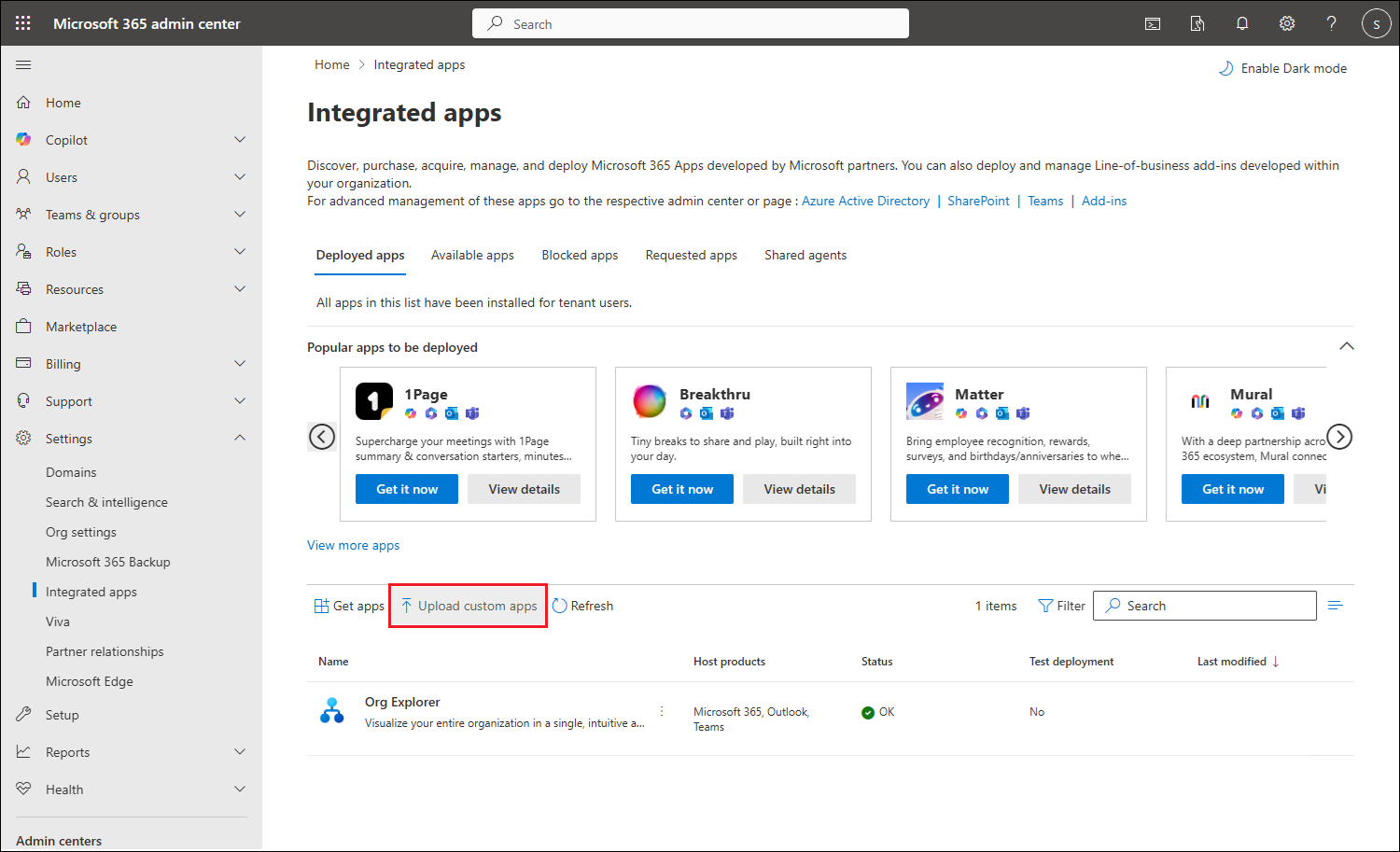This screenshot has width=1400, height=852.
Task: Click Upload custom apps button
Action: [x=469, y=606]
